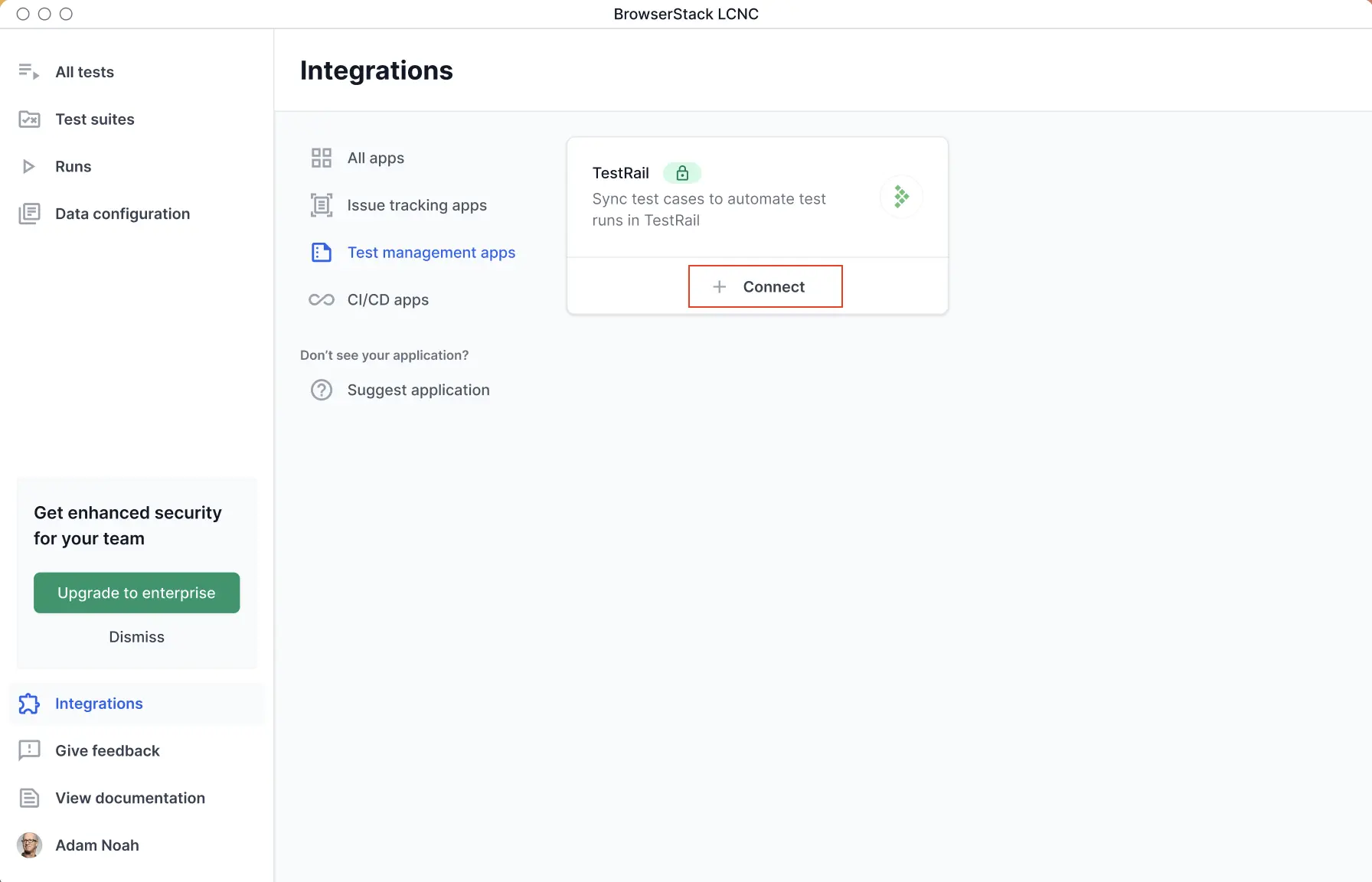
Task: Click the lock badge next to TestRail
Action: (681, 173)
